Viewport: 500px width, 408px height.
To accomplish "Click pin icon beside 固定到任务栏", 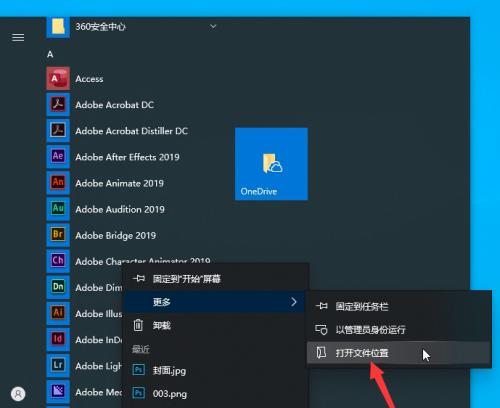I will tap(322, 306).
